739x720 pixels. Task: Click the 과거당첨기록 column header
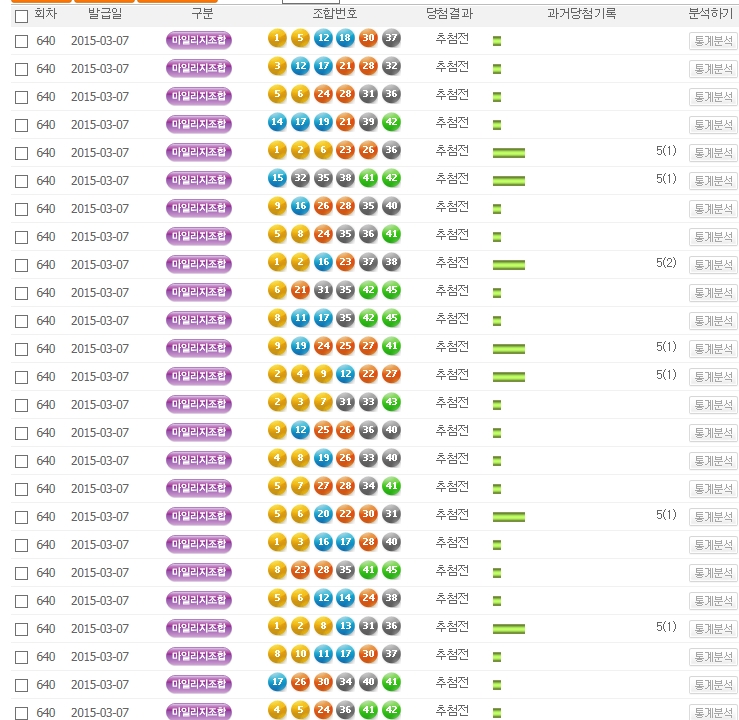(x=581, y=14)
